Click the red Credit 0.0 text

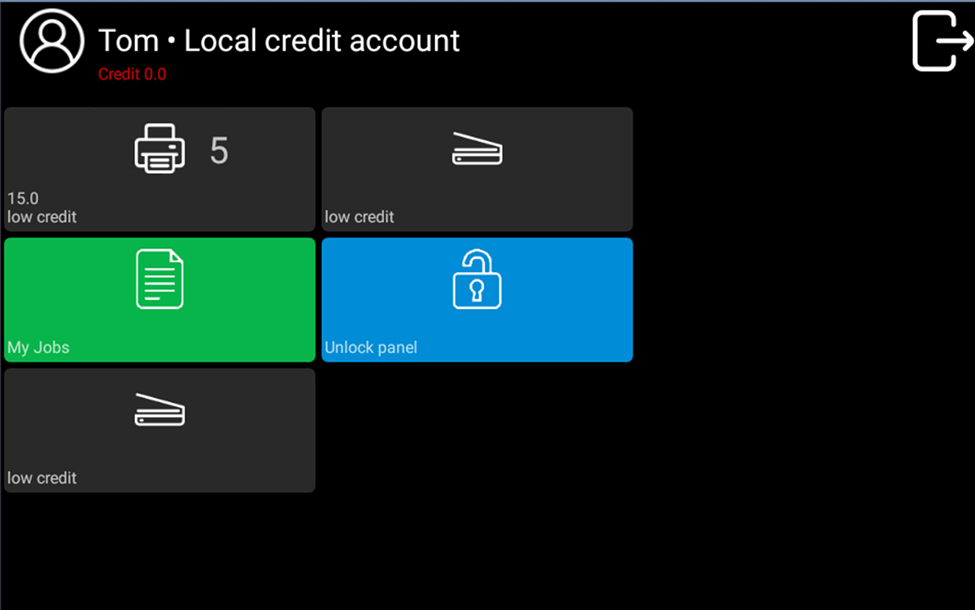pos(132,74)
